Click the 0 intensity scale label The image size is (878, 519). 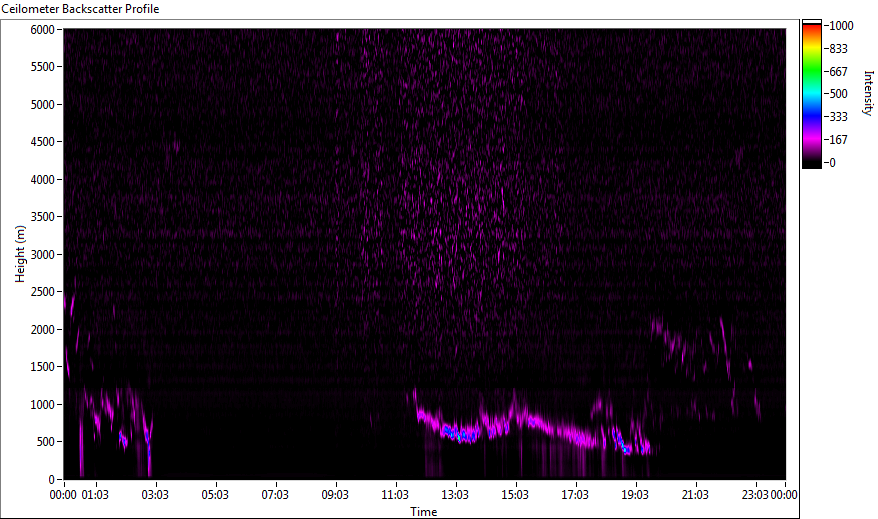pos(833,163)
